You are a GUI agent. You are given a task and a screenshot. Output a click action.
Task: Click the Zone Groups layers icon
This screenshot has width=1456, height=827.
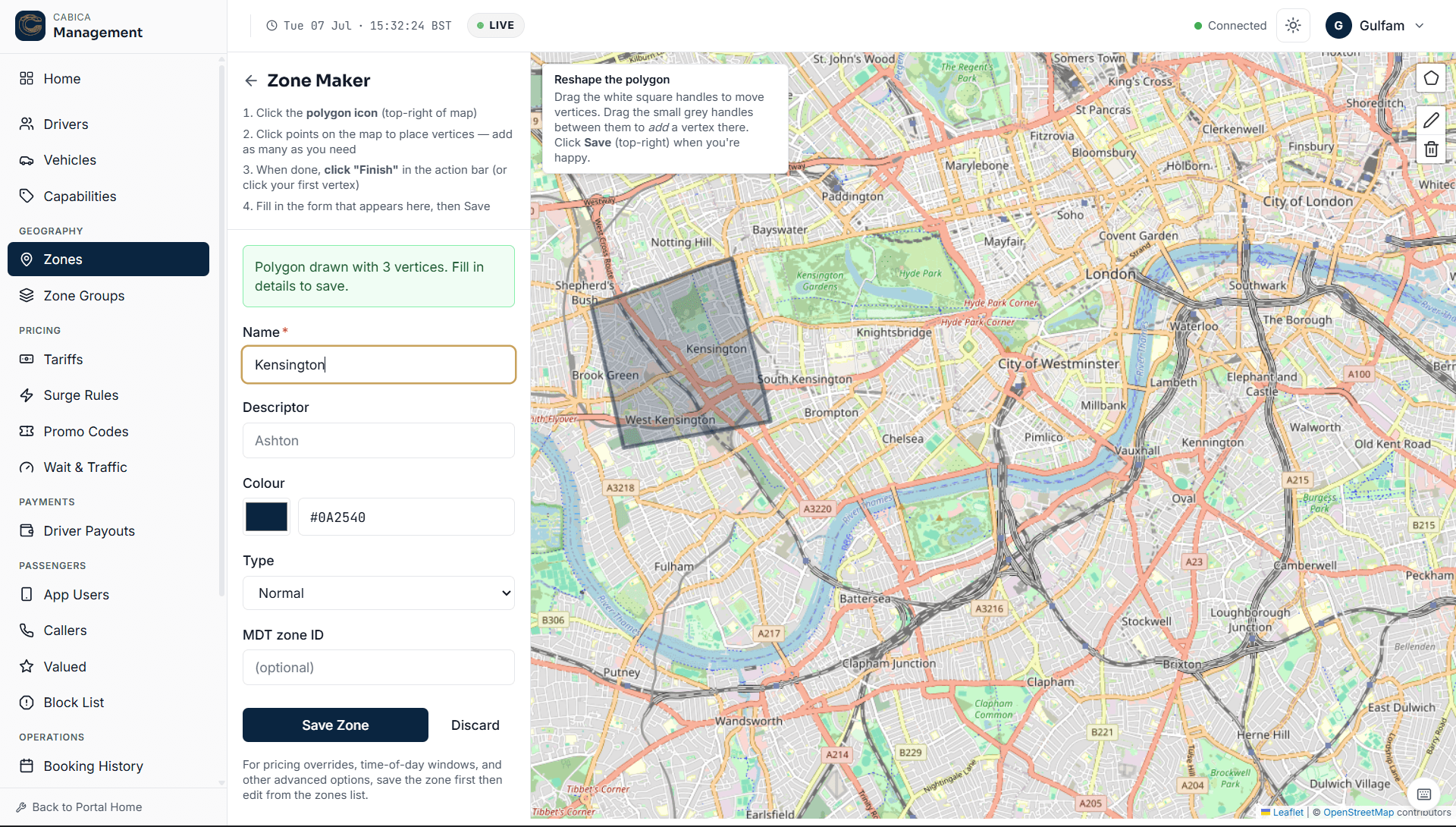point(27,295)
